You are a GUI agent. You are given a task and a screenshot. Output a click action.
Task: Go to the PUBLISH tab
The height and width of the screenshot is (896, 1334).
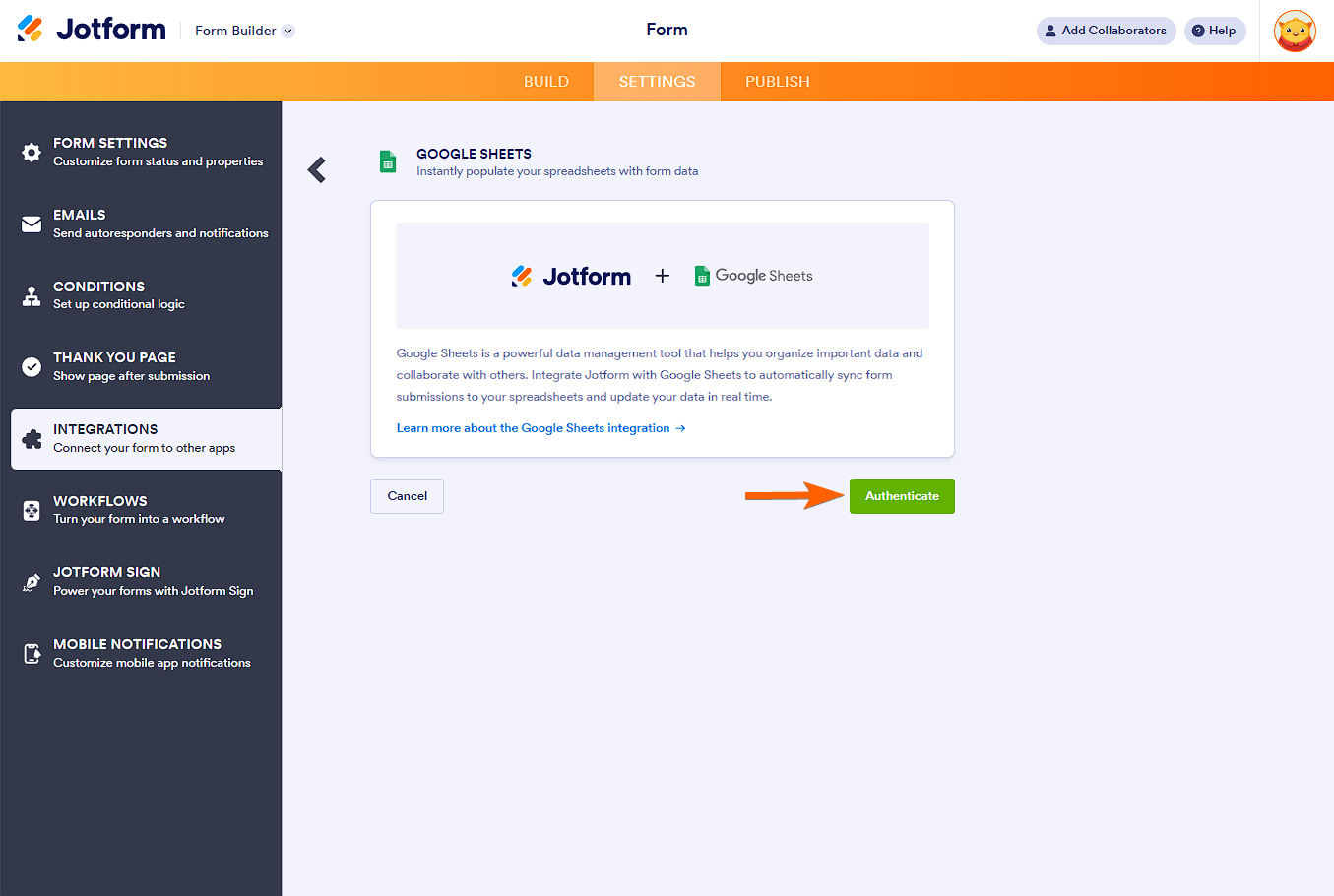pyautogui.click(x=778, y=82)
